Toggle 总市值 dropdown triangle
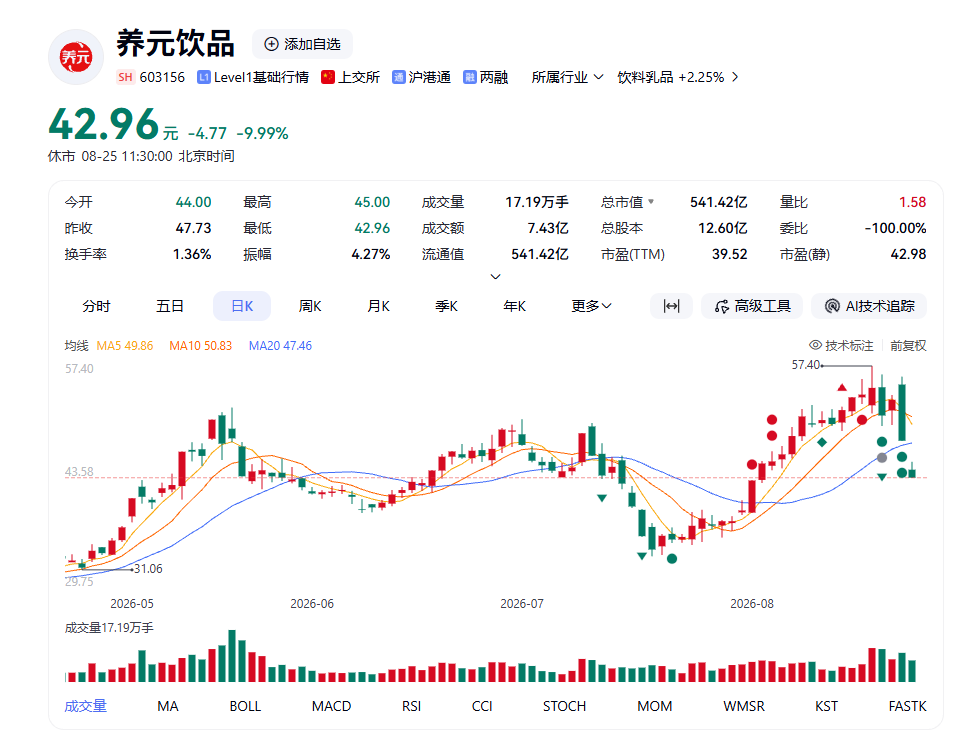Screen dimensions: 960x743 (x=651, y=201)
